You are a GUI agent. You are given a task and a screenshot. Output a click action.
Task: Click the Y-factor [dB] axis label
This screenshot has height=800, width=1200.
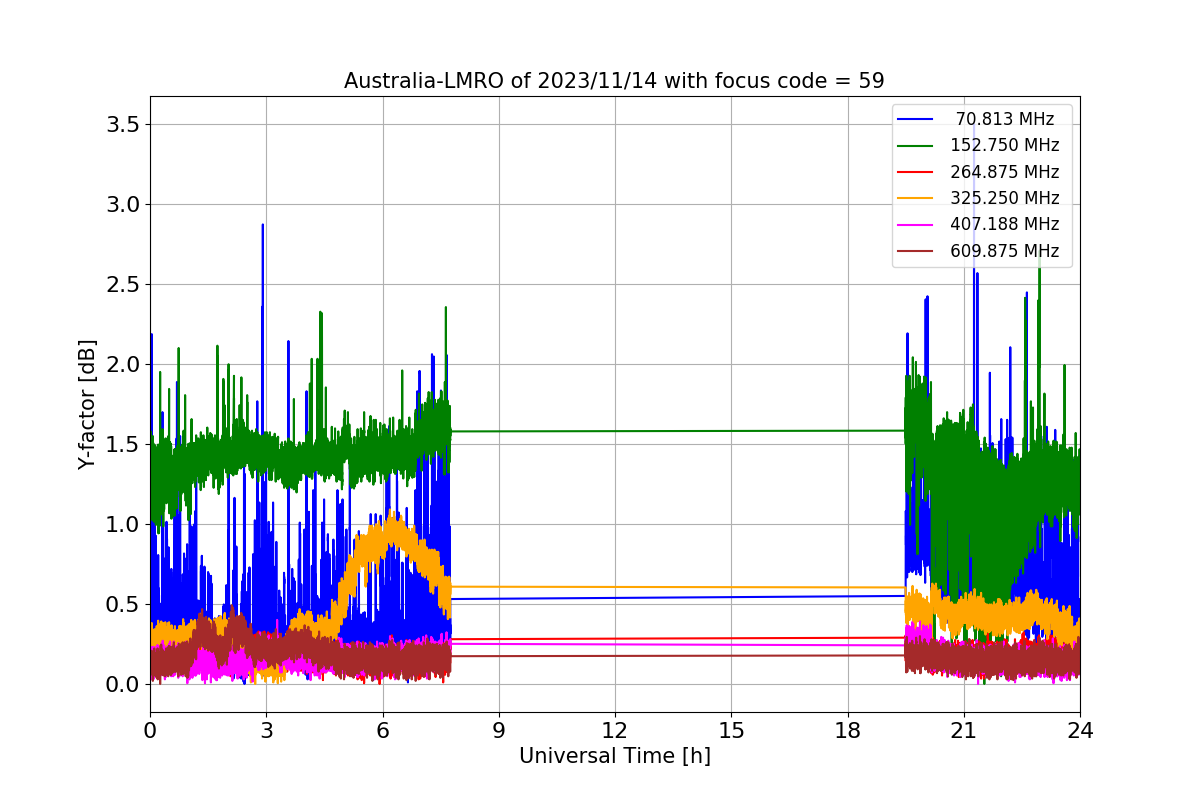coord(88,404)
